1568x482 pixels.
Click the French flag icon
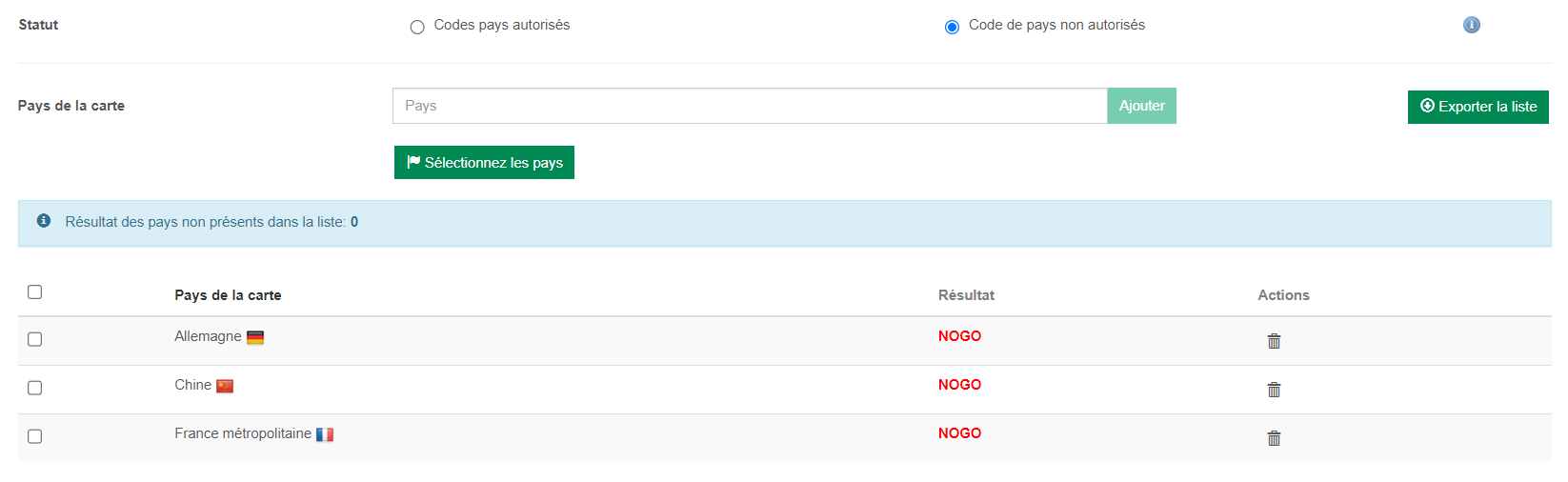click(x=325, y=434)
